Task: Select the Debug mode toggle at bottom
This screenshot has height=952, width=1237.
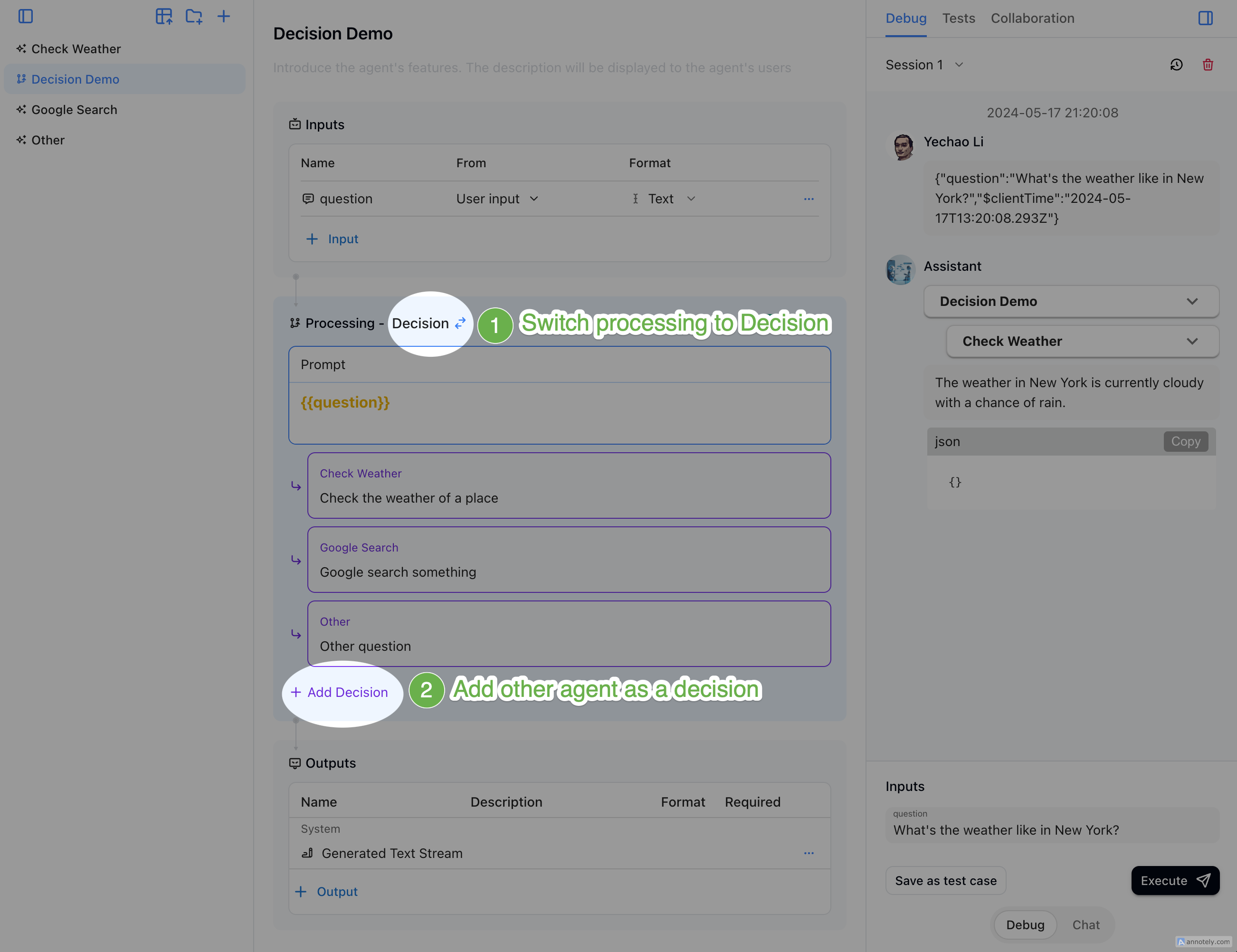Action: 1025,924
